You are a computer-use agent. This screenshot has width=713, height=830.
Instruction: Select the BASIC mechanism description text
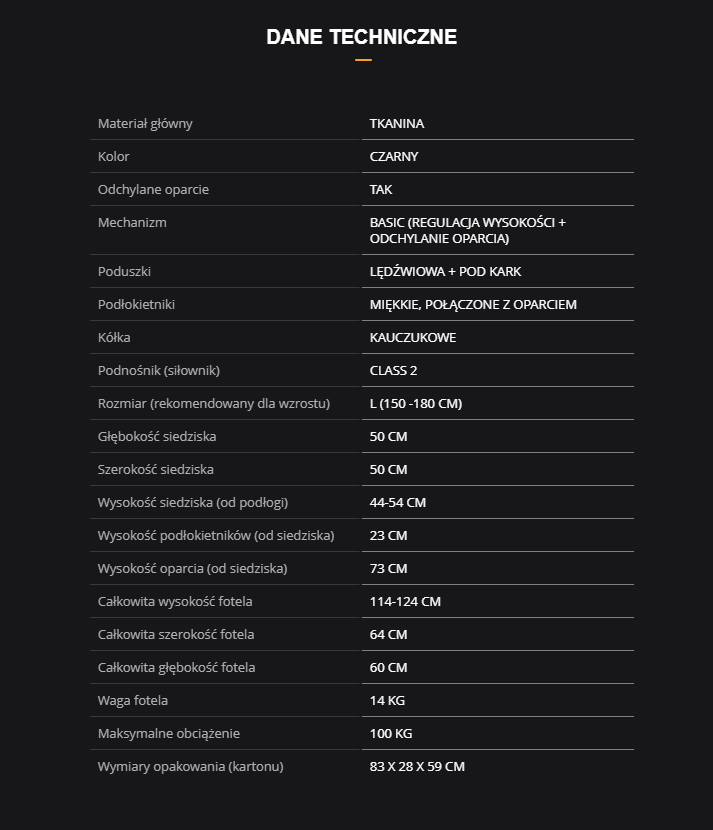pos(467,230)
